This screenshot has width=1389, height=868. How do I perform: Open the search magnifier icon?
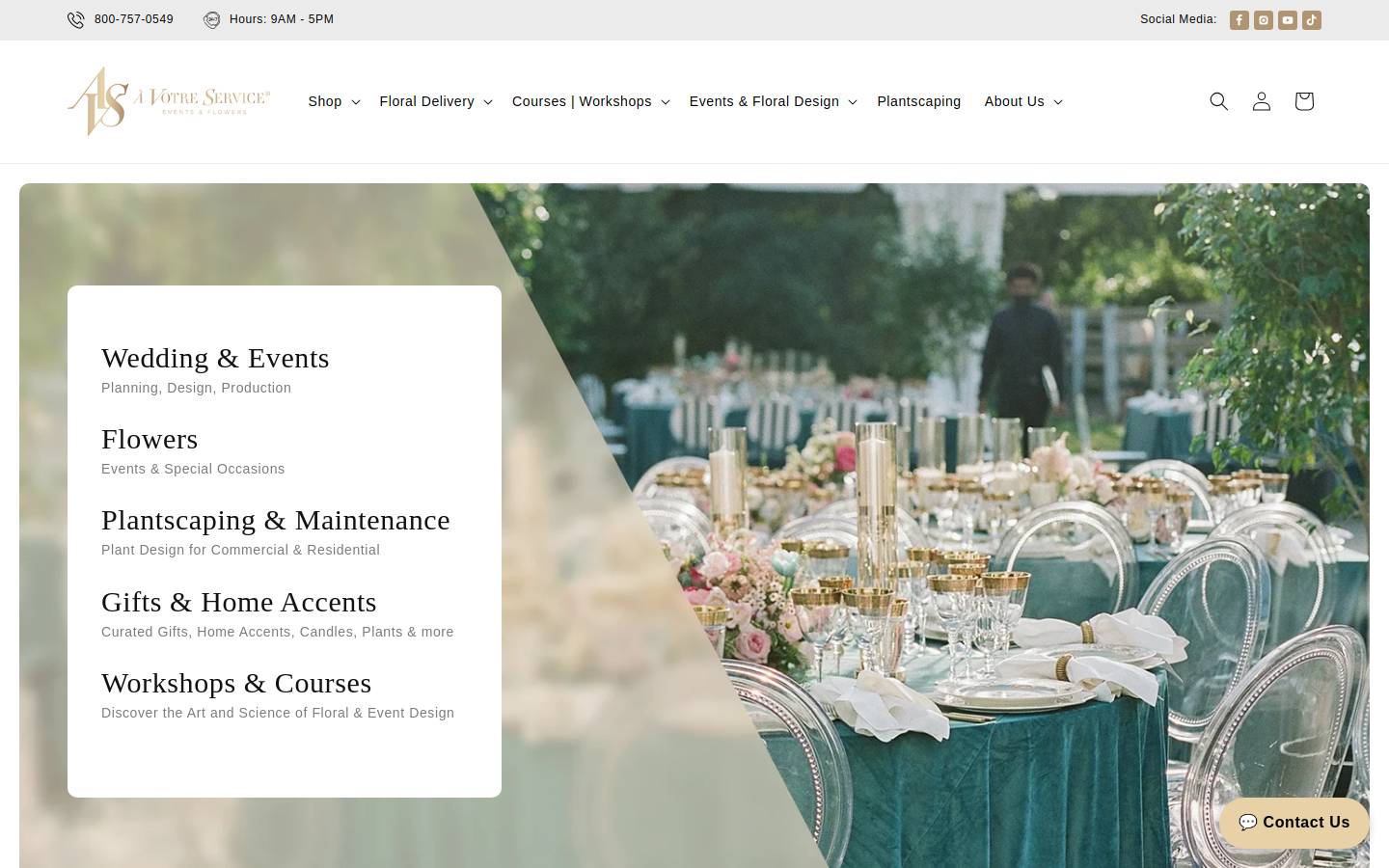(x=1219, y=101)
